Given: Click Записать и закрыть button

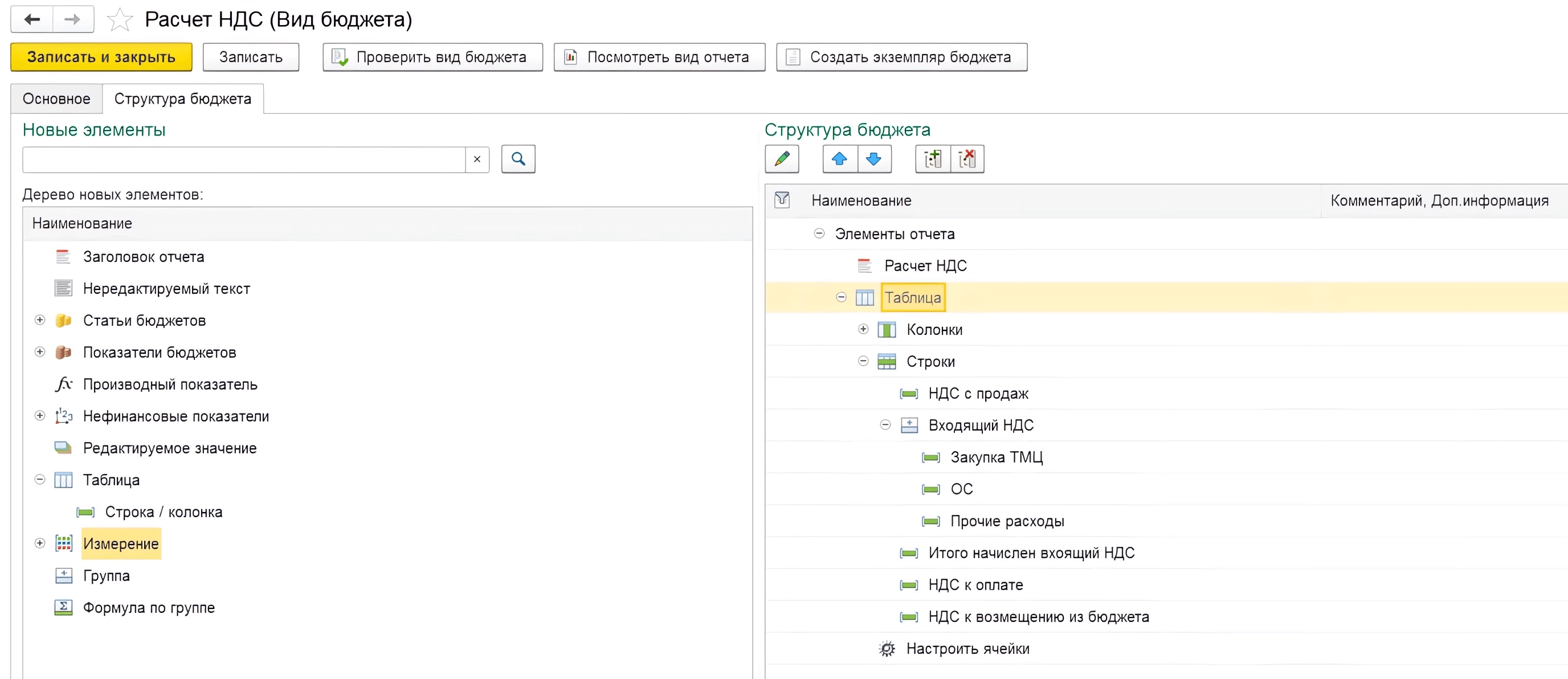Looking at the screenshot, I should pyautogui.click(x=101, y=57).
